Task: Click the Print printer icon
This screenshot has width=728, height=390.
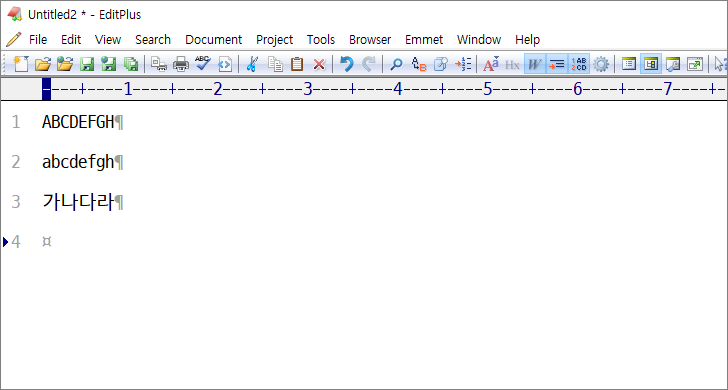Action: (181, 64)
